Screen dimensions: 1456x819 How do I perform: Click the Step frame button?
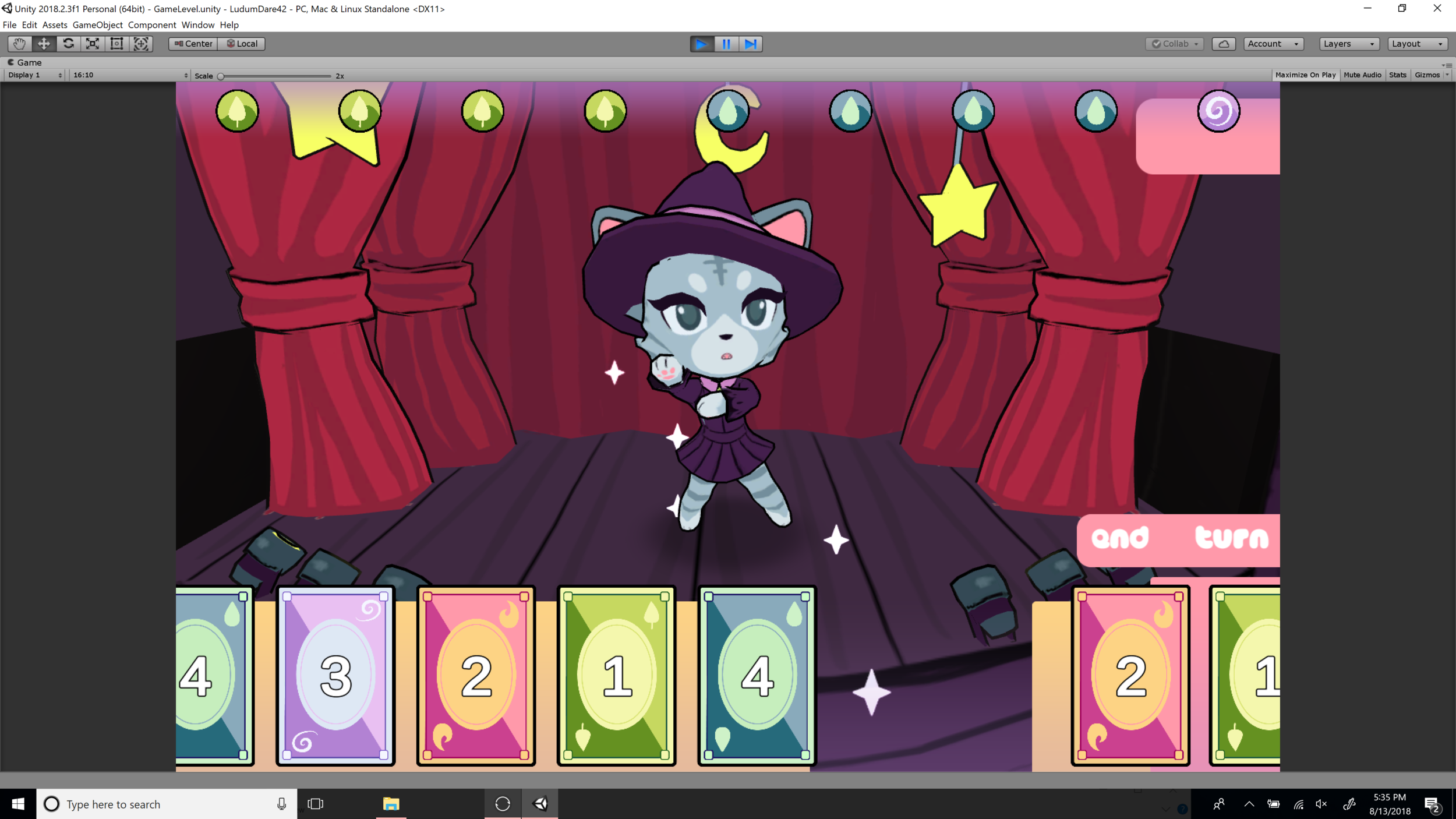(x=751, y=44)
